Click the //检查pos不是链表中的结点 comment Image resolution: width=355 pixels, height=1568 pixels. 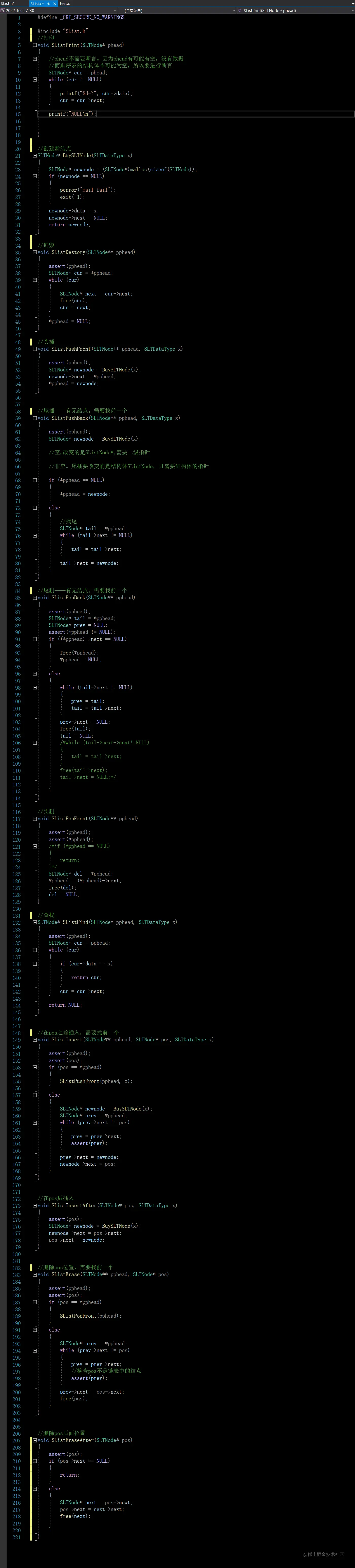click(106, 1371)
